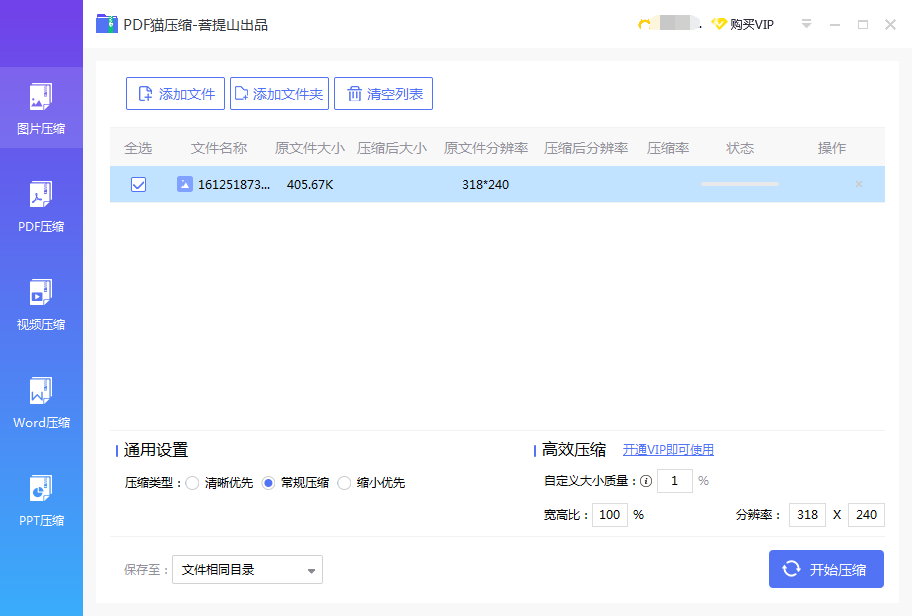Image resolution: width=912 pixels, height=616 pixels.
Task: Click the 405.67K file size cell
Action: 310,185
